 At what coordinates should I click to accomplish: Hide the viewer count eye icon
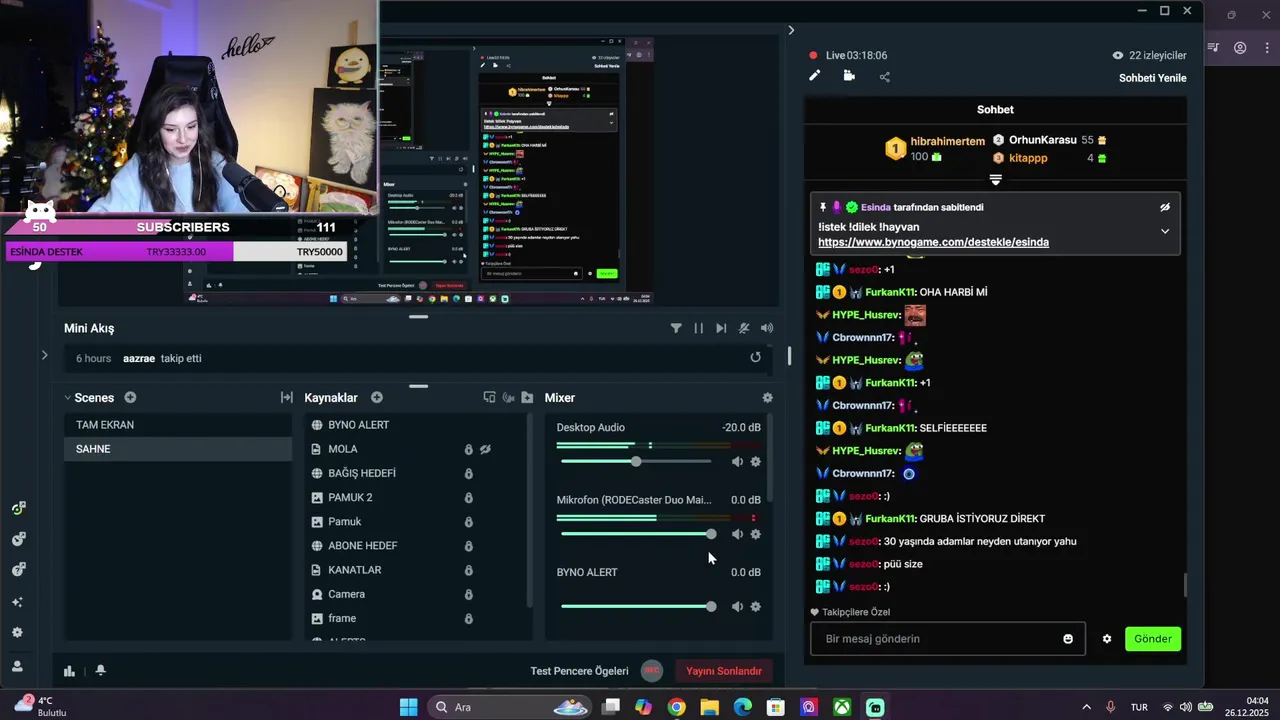[1118, 56]
